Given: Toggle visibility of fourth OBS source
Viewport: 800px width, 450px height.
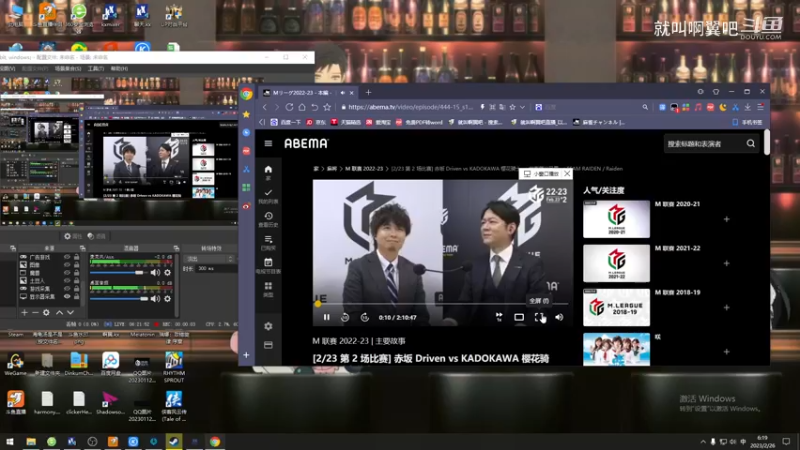Looking at the screenshot, I should [67, 281].
